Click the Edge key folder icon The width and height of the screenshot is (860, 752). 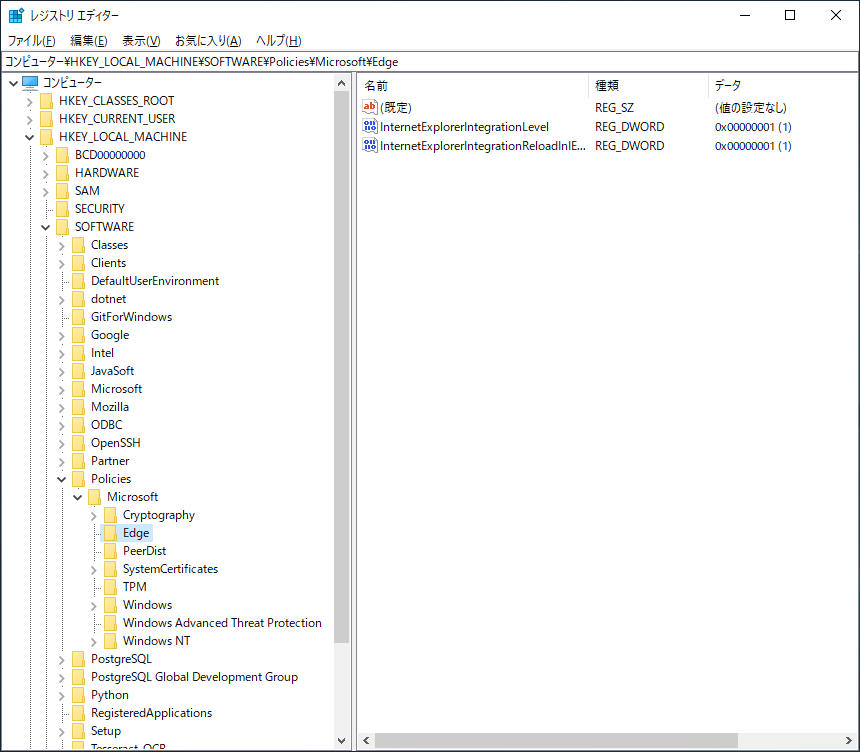point(110,533)
